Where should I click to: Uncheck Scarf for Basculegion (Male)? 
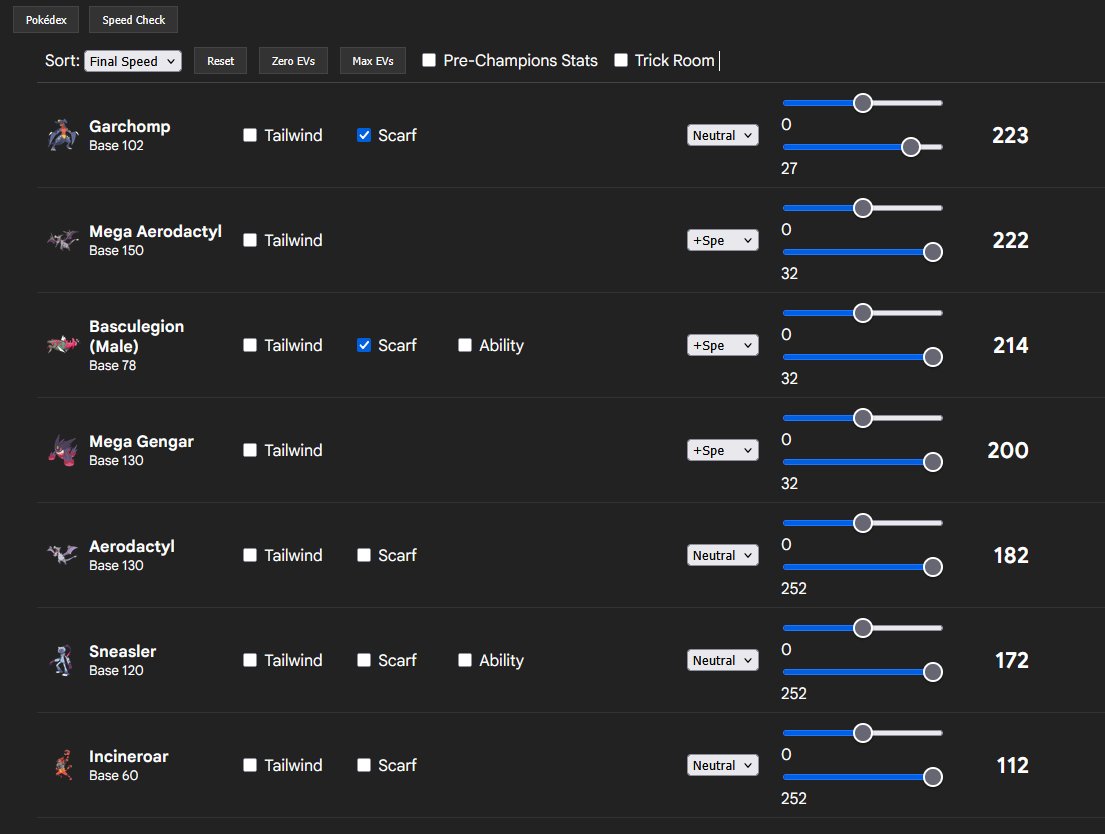[364, 345]
